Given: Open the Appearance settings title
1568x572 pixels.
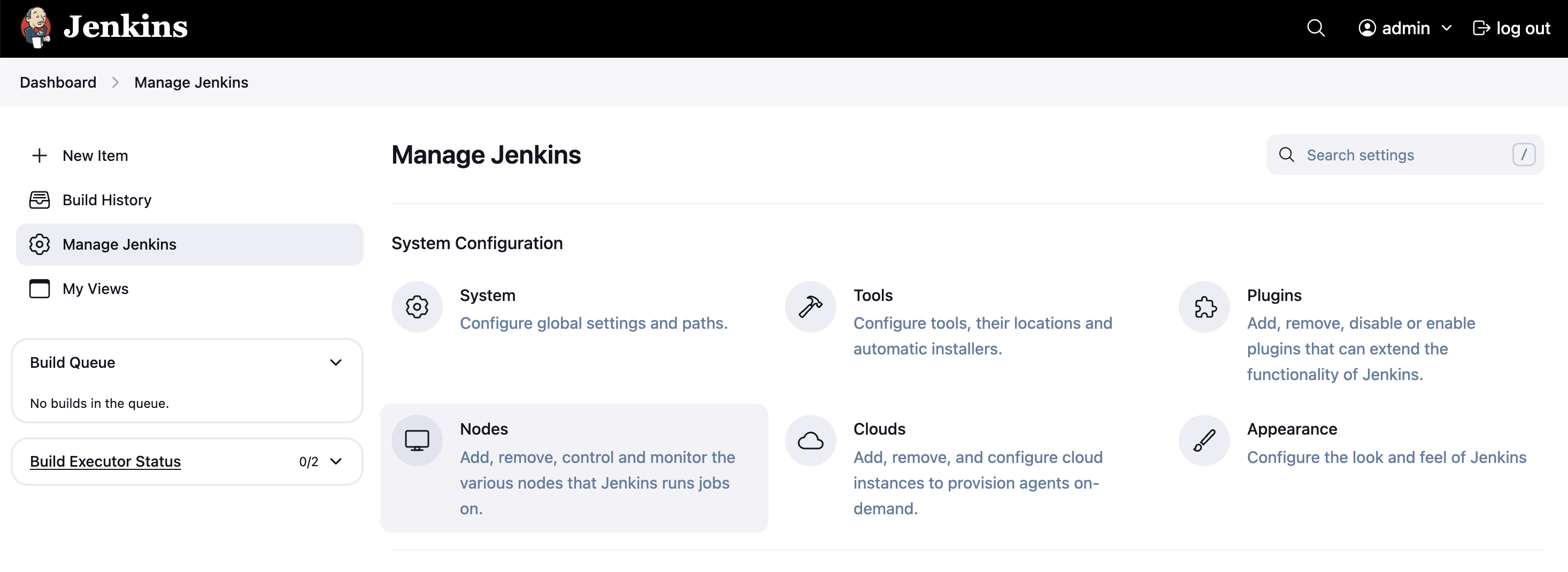Looking at the screenshot, I should 1292,430.
